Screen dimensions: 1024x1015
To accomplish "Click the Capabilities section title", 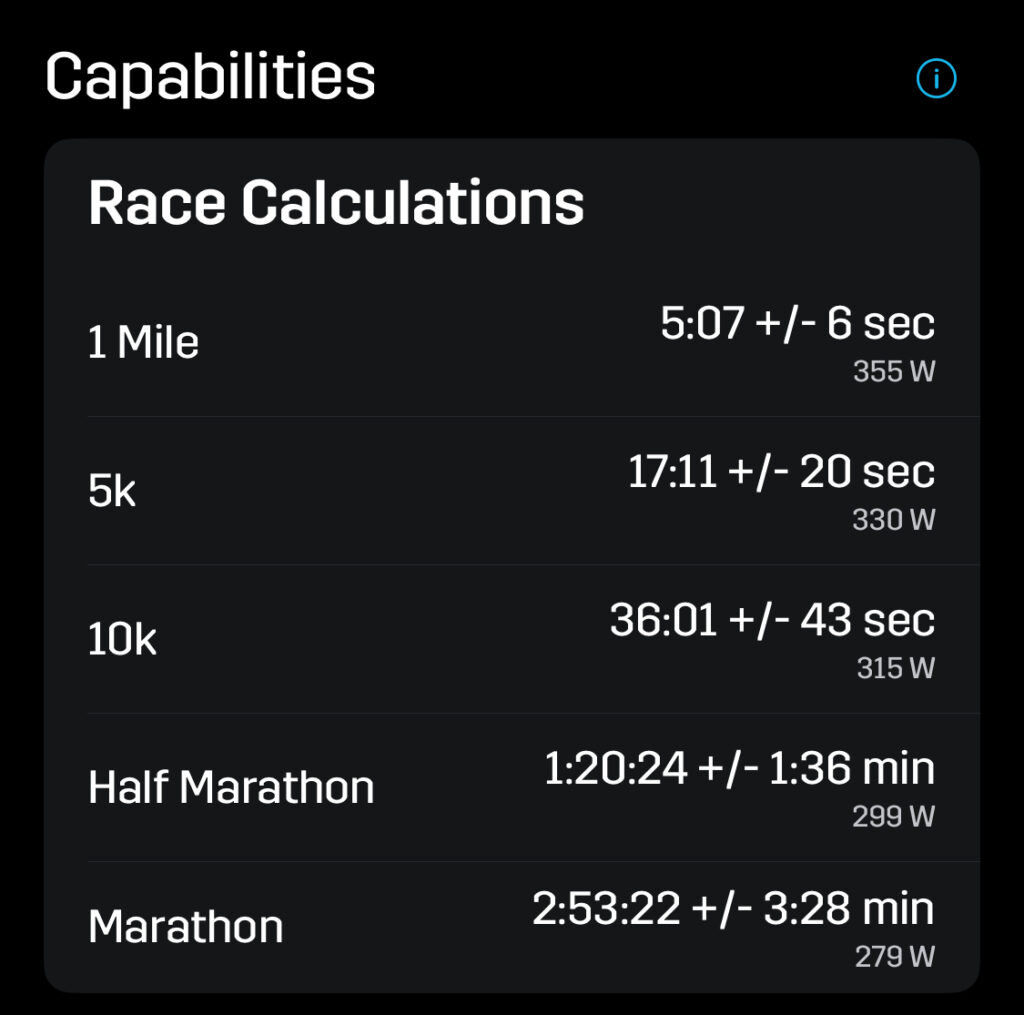I will [x=210, y=77].
